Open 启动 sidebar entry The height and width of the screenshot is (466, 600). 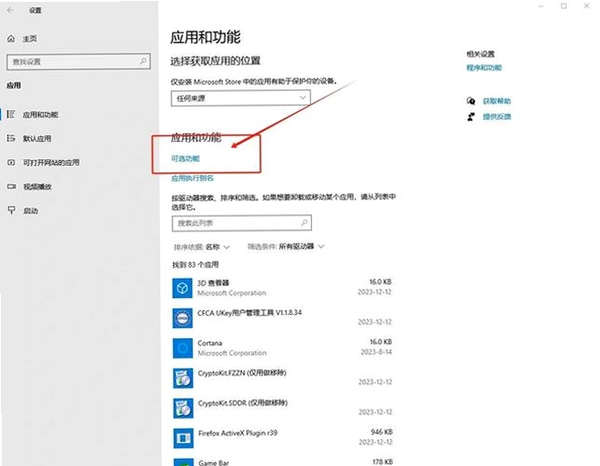[x=30, y=211]
